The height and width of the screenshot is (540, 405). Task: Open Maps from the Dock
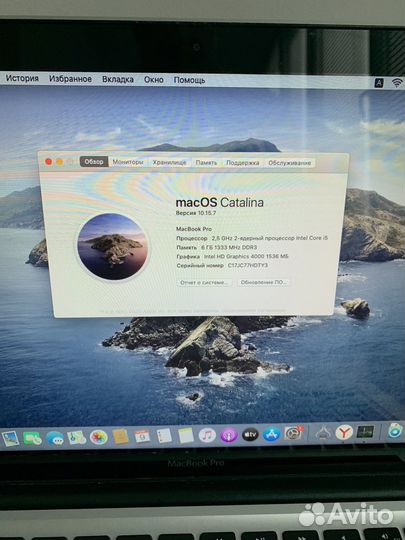tap(76, 438)
